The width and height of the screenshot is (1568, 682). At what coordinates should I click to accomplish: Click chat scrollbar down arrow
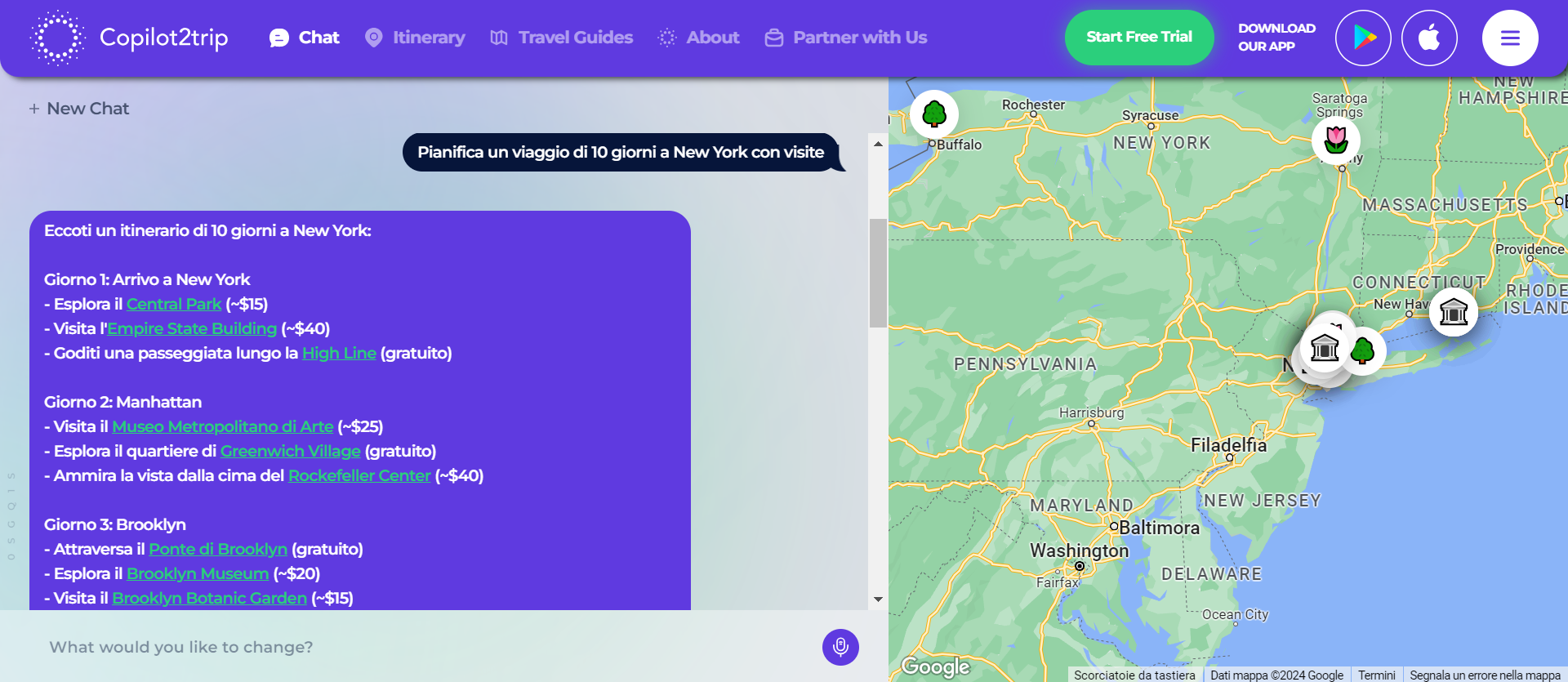(878, 600)
